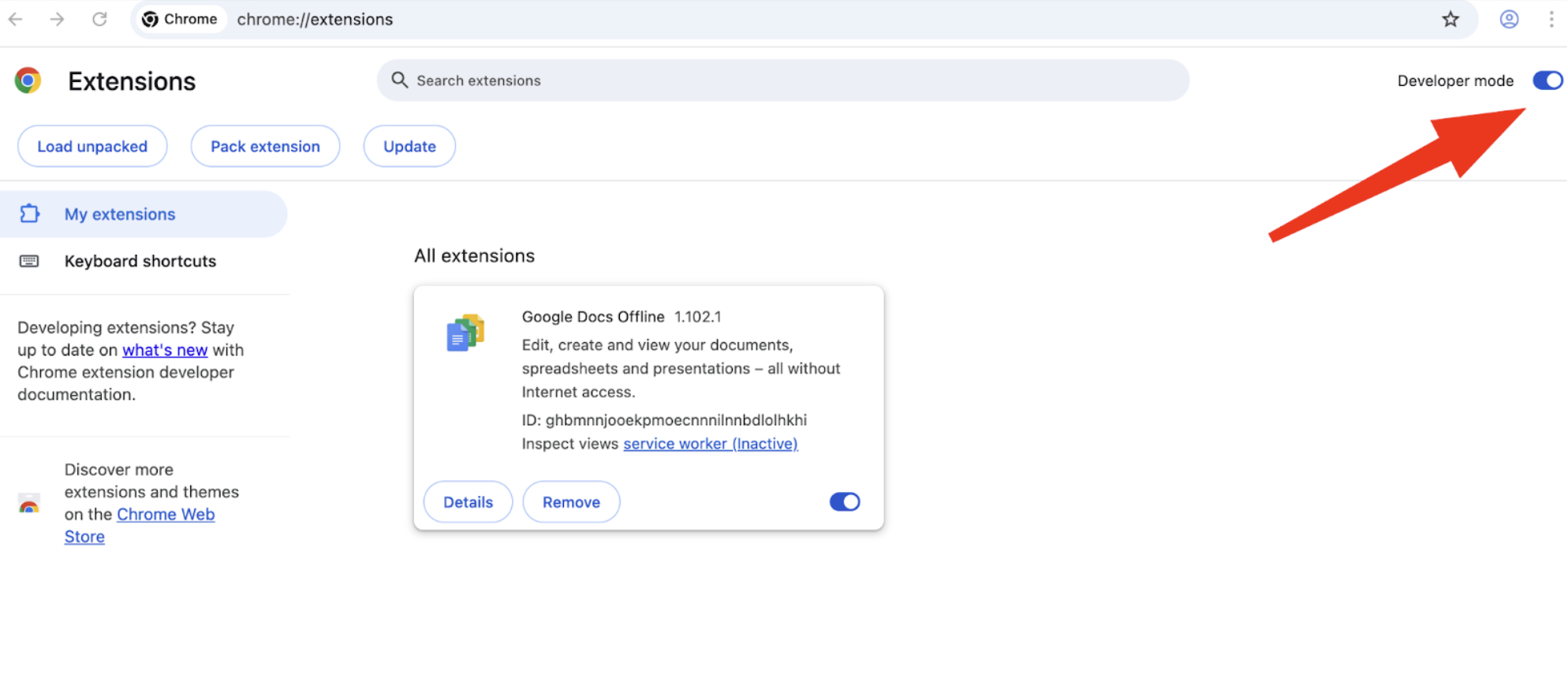The width and height of the screenshot is (1568, 689).
Task: Click the Update button
Action: 409,146
